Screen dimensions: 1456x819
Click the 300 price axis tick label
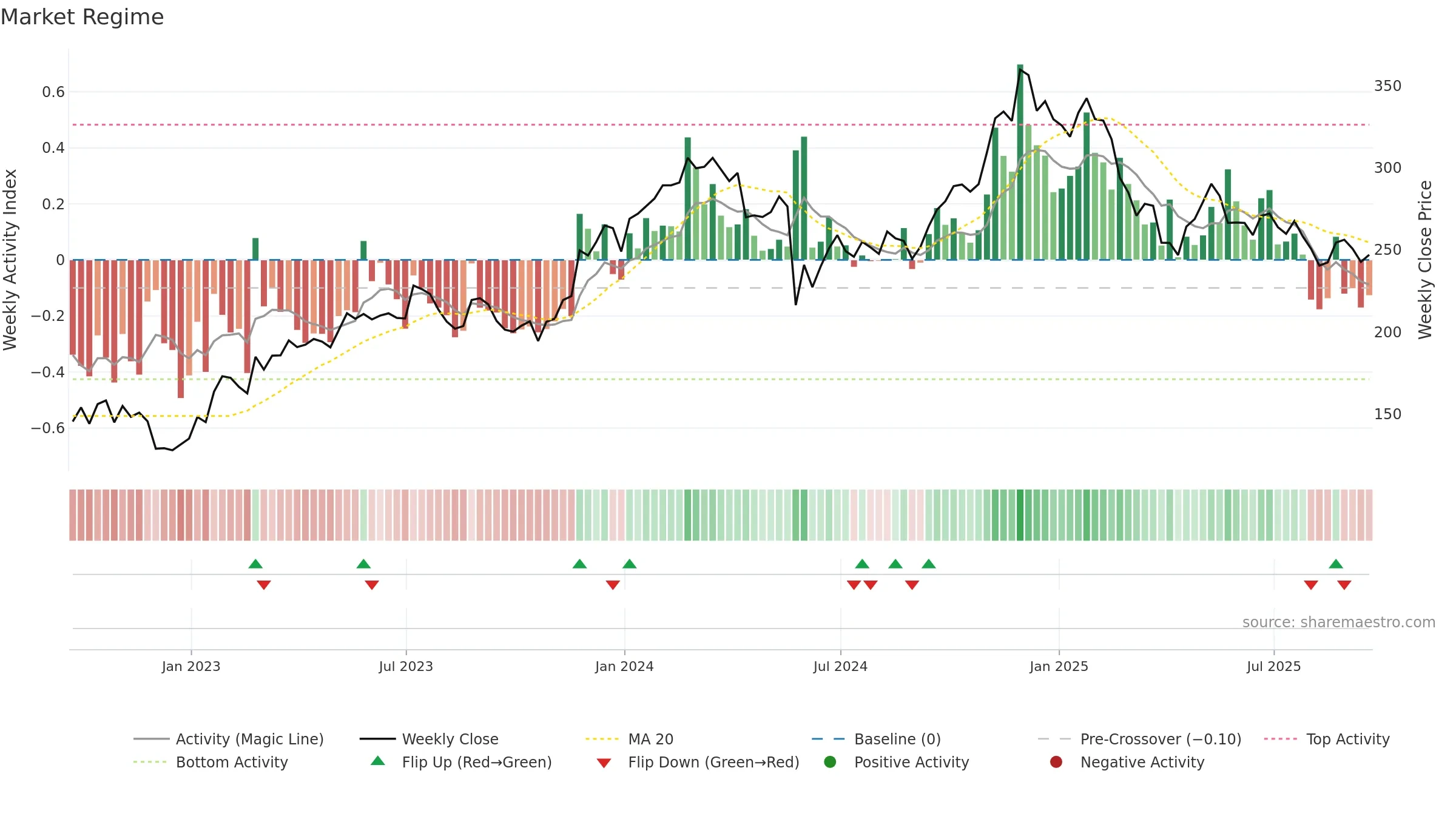[x=1387, y=168]
